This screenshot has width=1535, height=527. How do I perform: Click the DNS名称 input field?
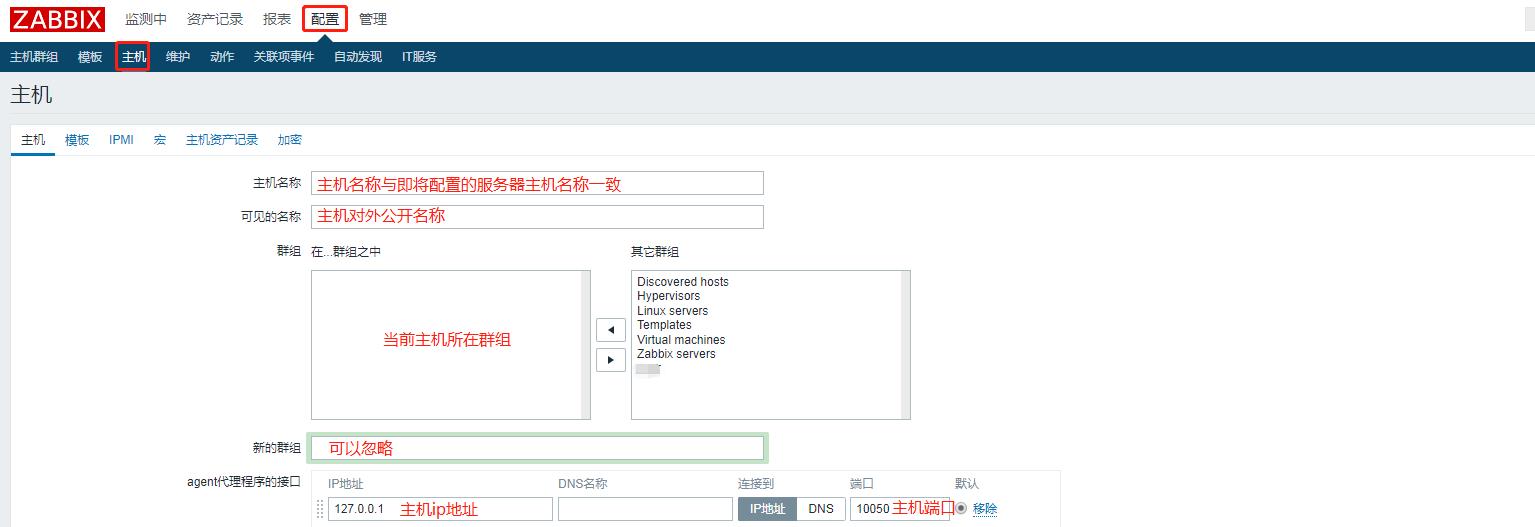(645, 509)
